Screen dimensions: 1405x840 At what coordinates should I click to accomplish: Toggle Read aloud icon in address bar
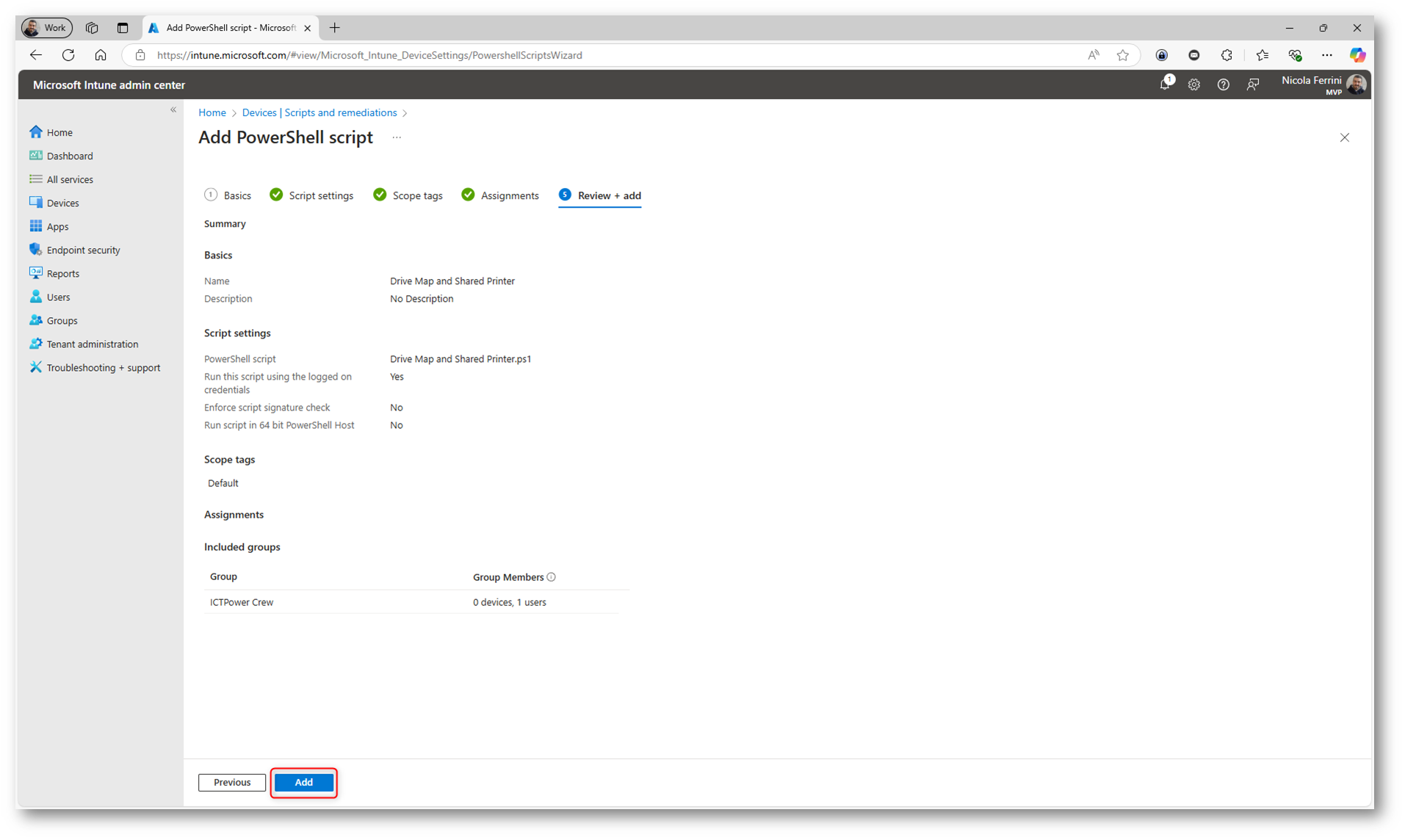1094,55
